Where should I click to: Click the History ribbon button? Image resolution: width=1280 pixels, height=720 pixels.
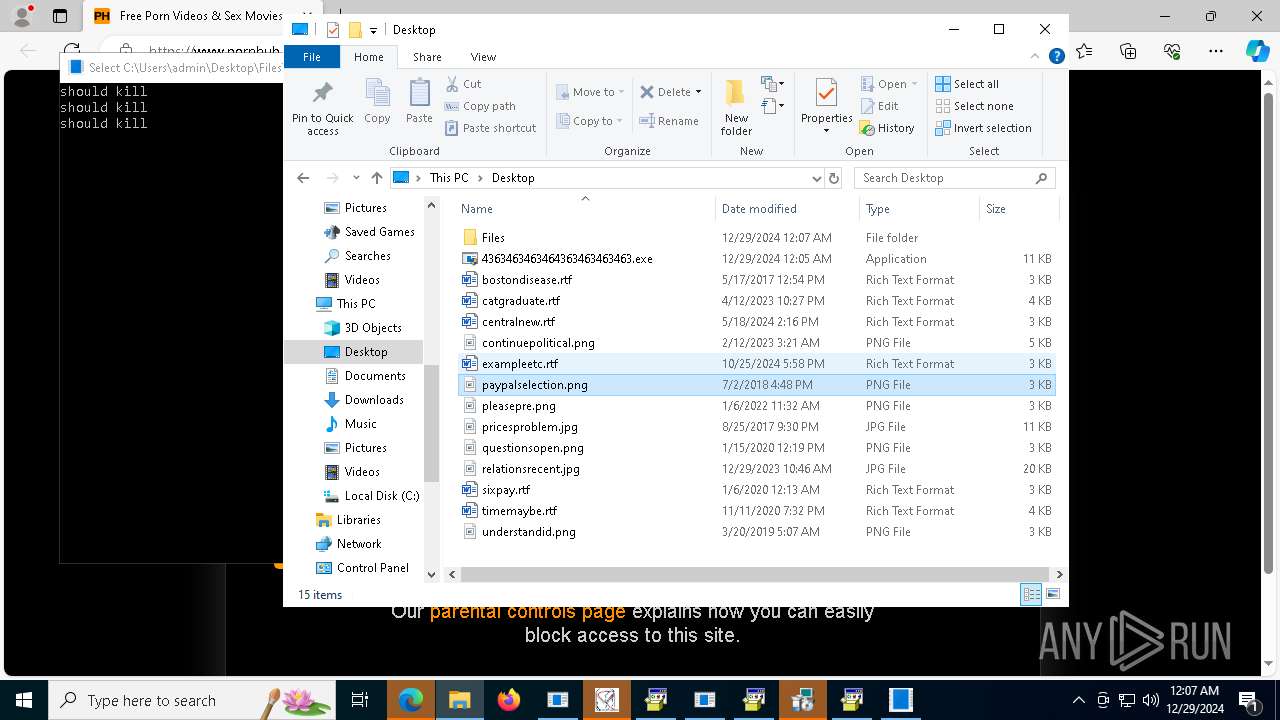pyautogui.click(x=887, y=128)
